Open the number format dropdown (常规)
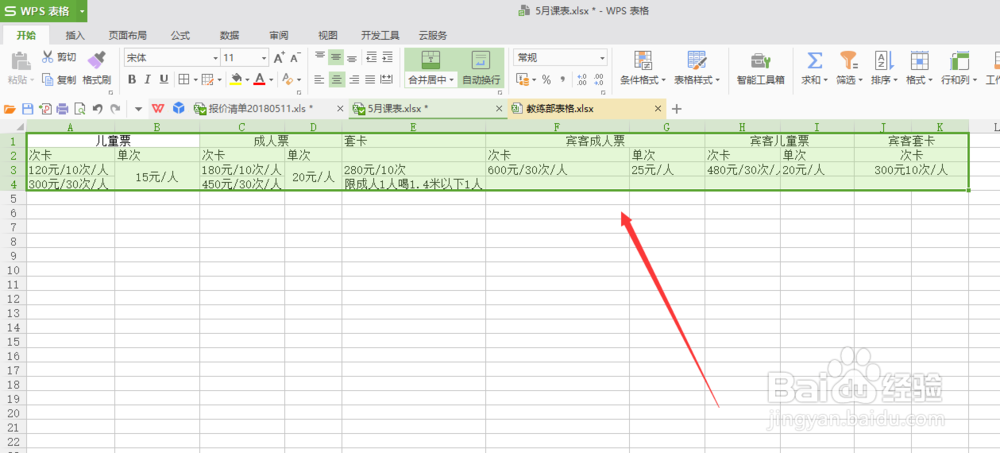The height and width of the screenshot is (453, 1000). 602,58
